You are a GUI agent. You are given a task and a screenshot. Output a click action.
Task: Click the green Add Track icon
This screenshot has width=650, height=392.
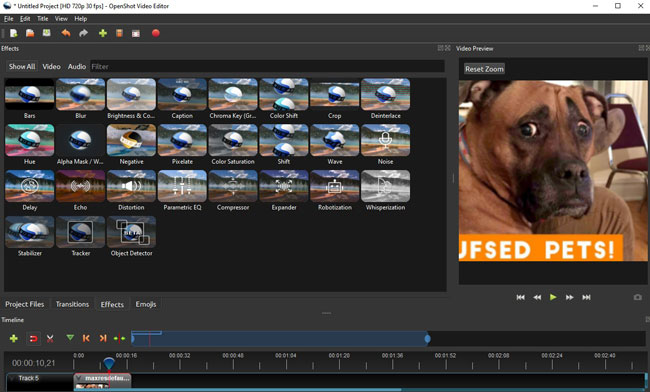coord(14,339)
